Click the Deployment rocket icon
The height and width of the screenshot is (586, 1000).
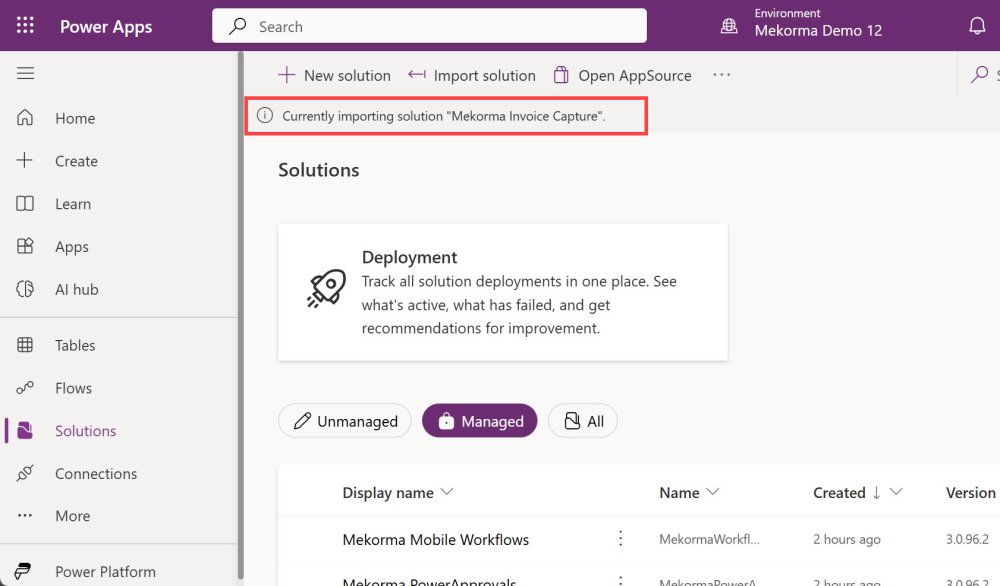(326, 289)
